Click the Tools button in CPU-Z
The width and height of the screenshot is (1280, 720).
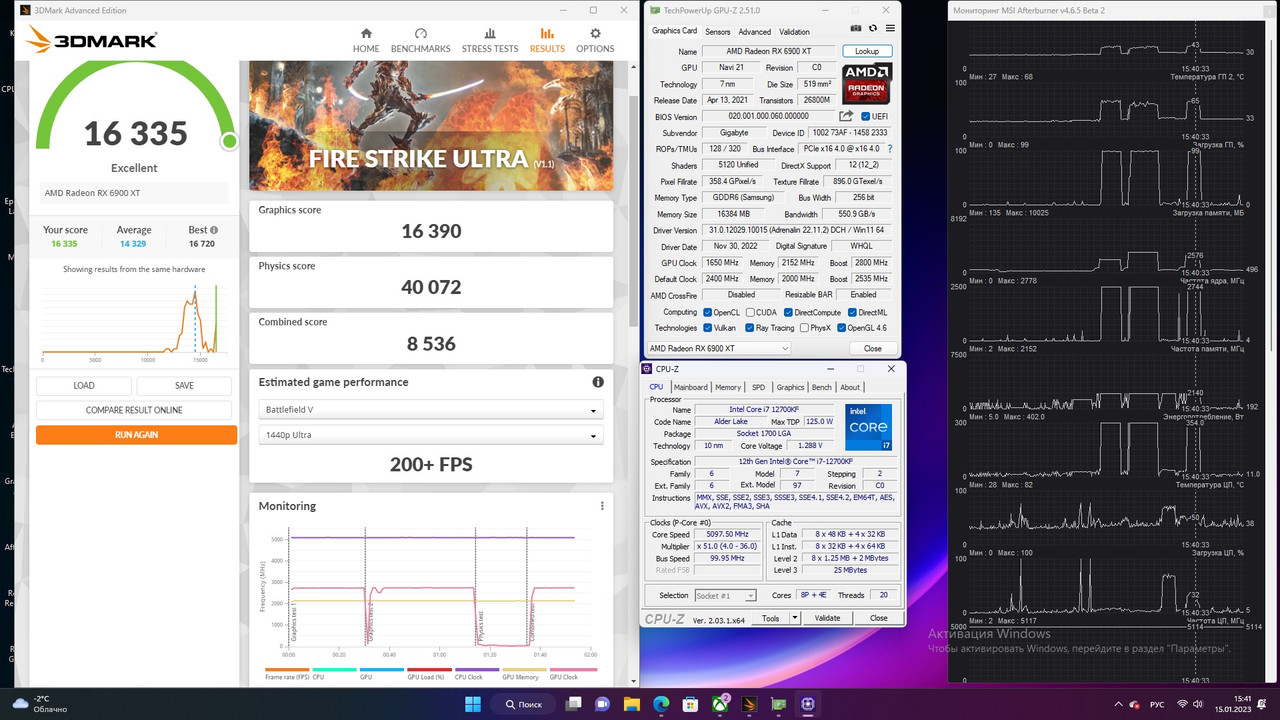770,618
